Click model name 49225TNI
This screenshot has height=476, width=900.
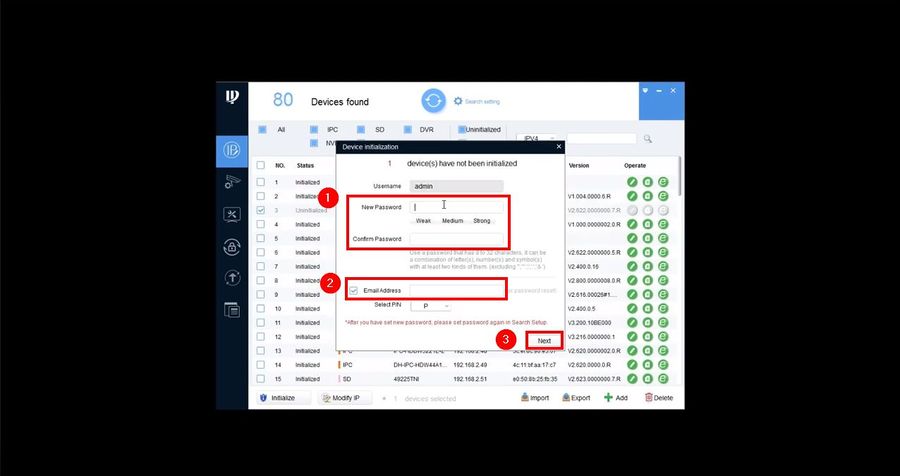405,379
